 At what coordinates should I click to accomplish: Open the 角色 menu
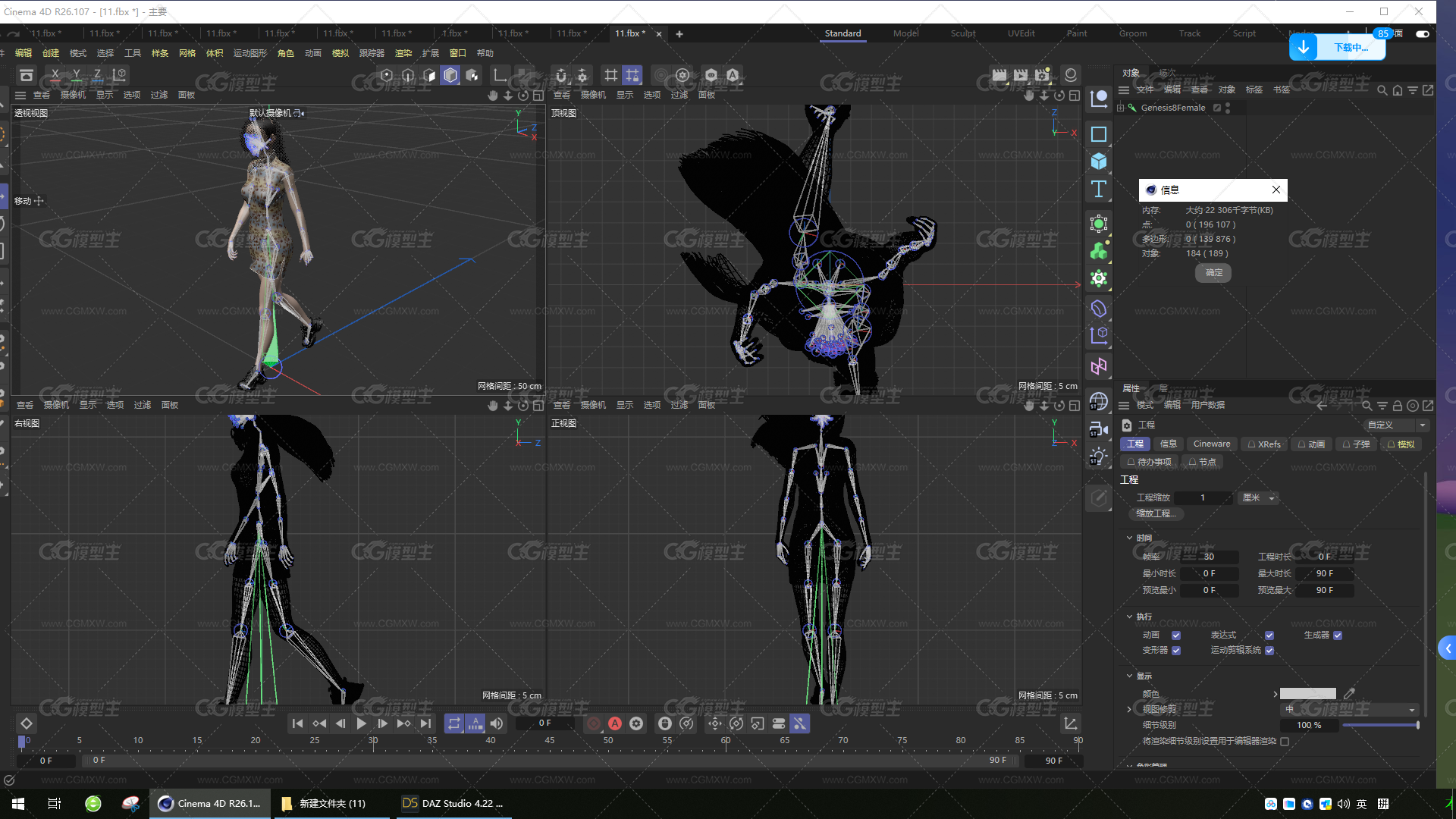point(286,53)
